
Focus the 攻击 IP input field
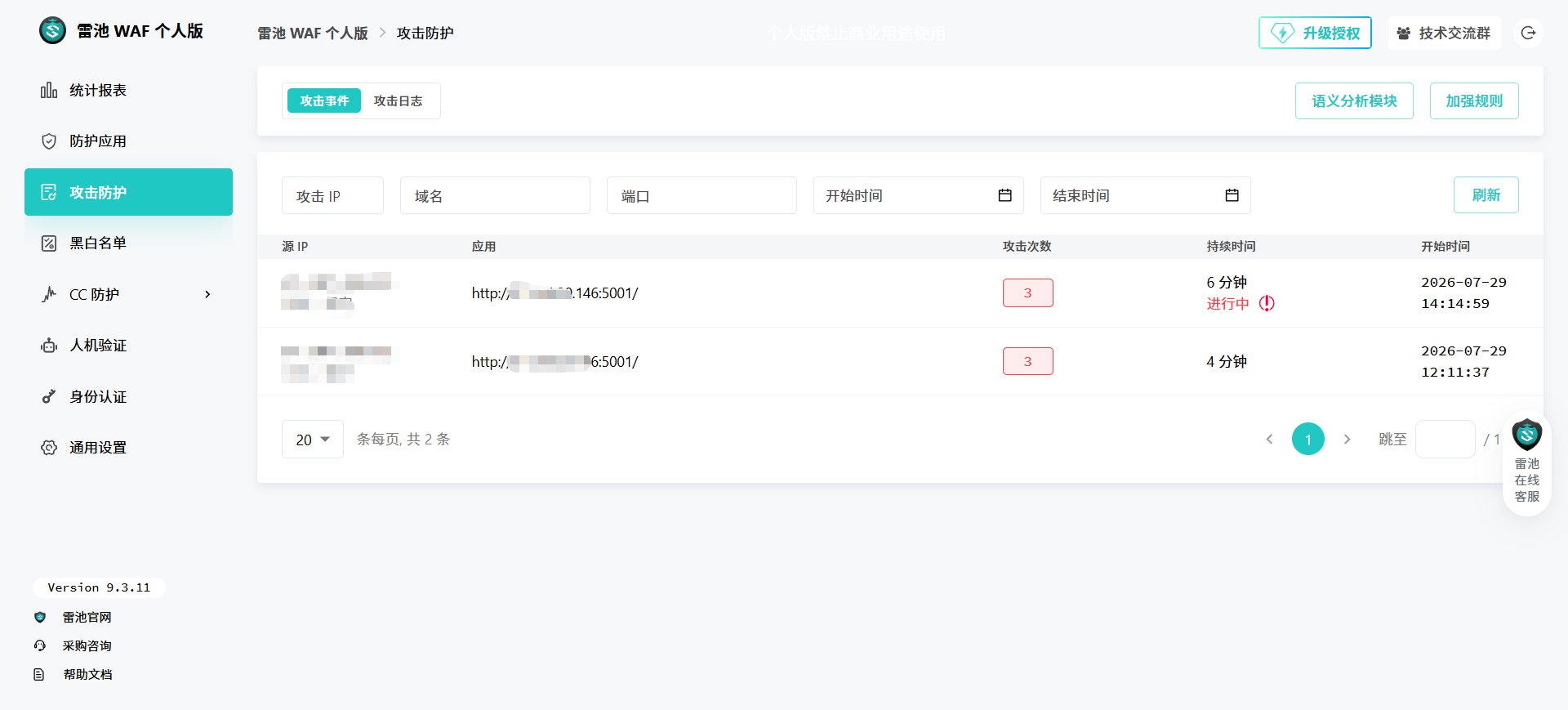pos(332,195)
